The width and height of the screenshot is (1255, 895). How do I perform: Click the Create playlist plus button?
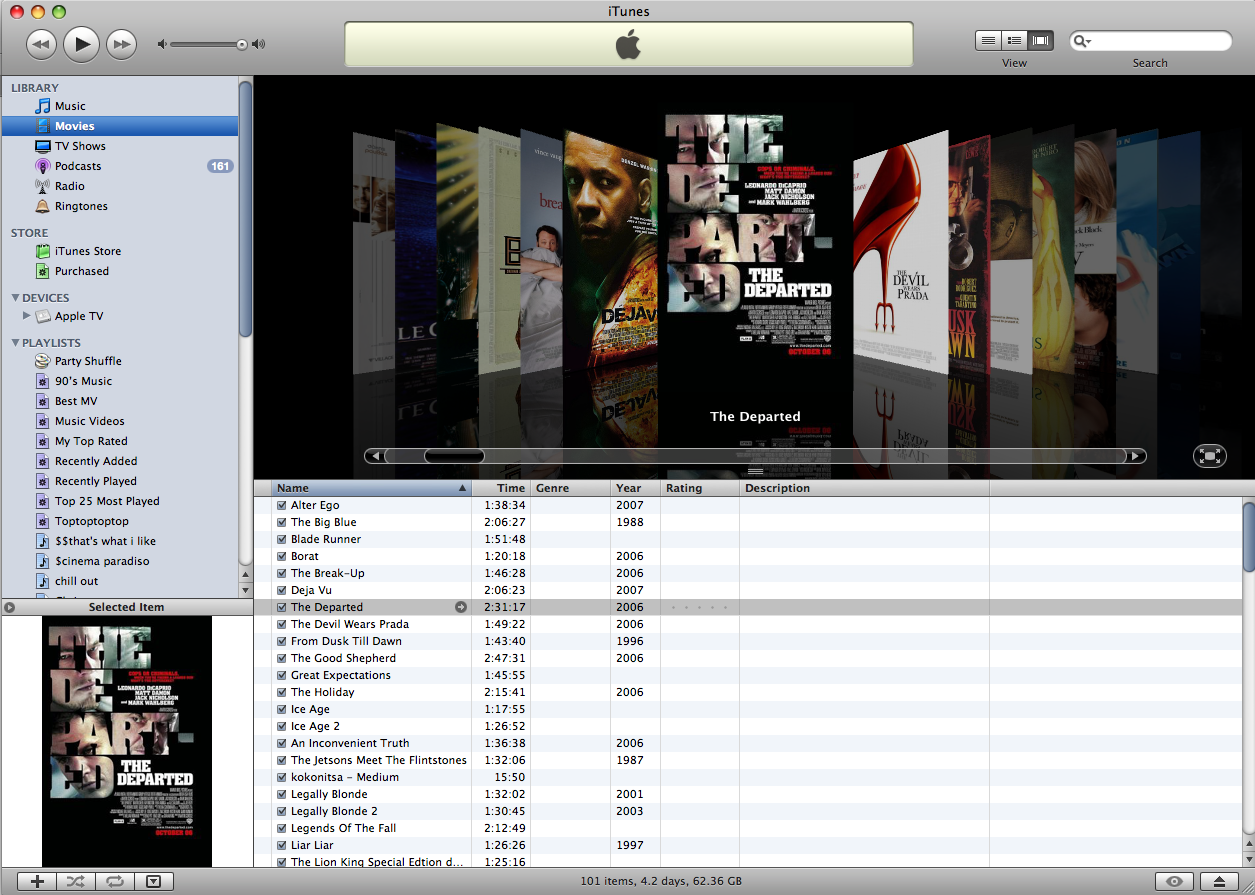click(x=38, y=881)
